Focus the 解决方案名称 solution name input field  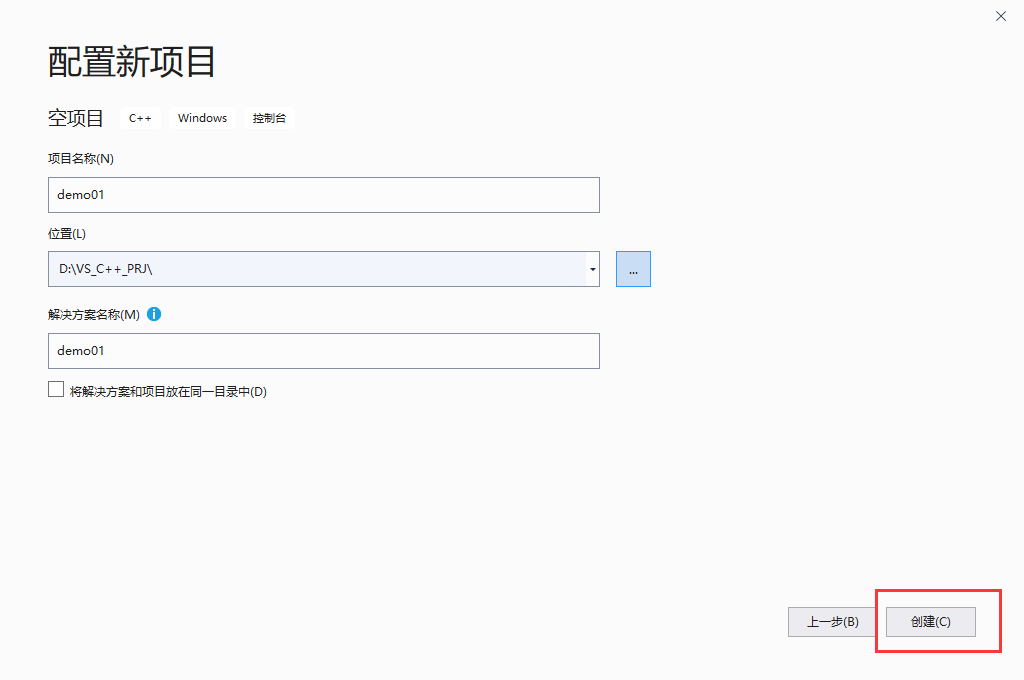324,351
